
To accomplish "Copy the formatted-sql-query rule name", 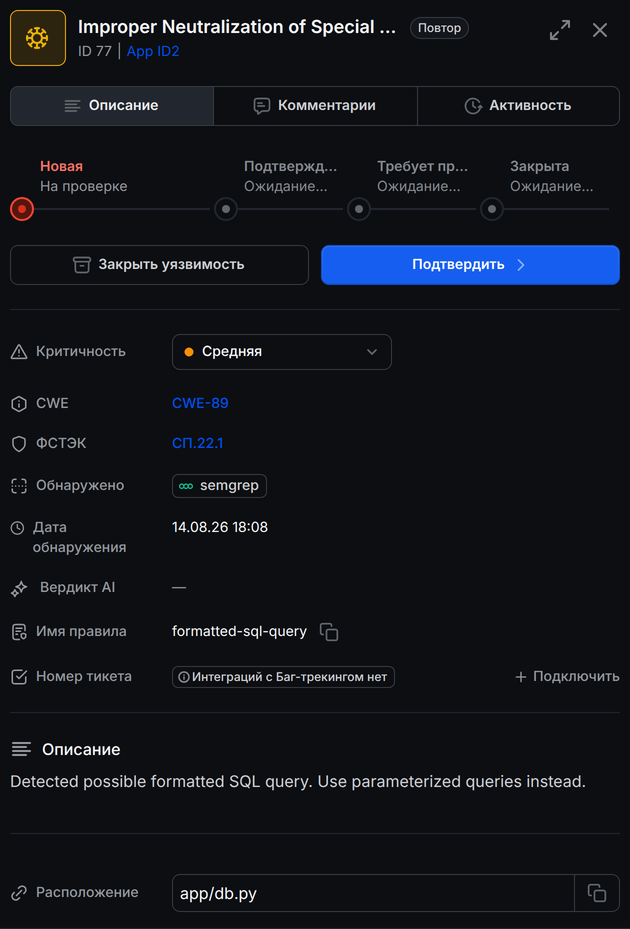I will [x=329, y=632].
